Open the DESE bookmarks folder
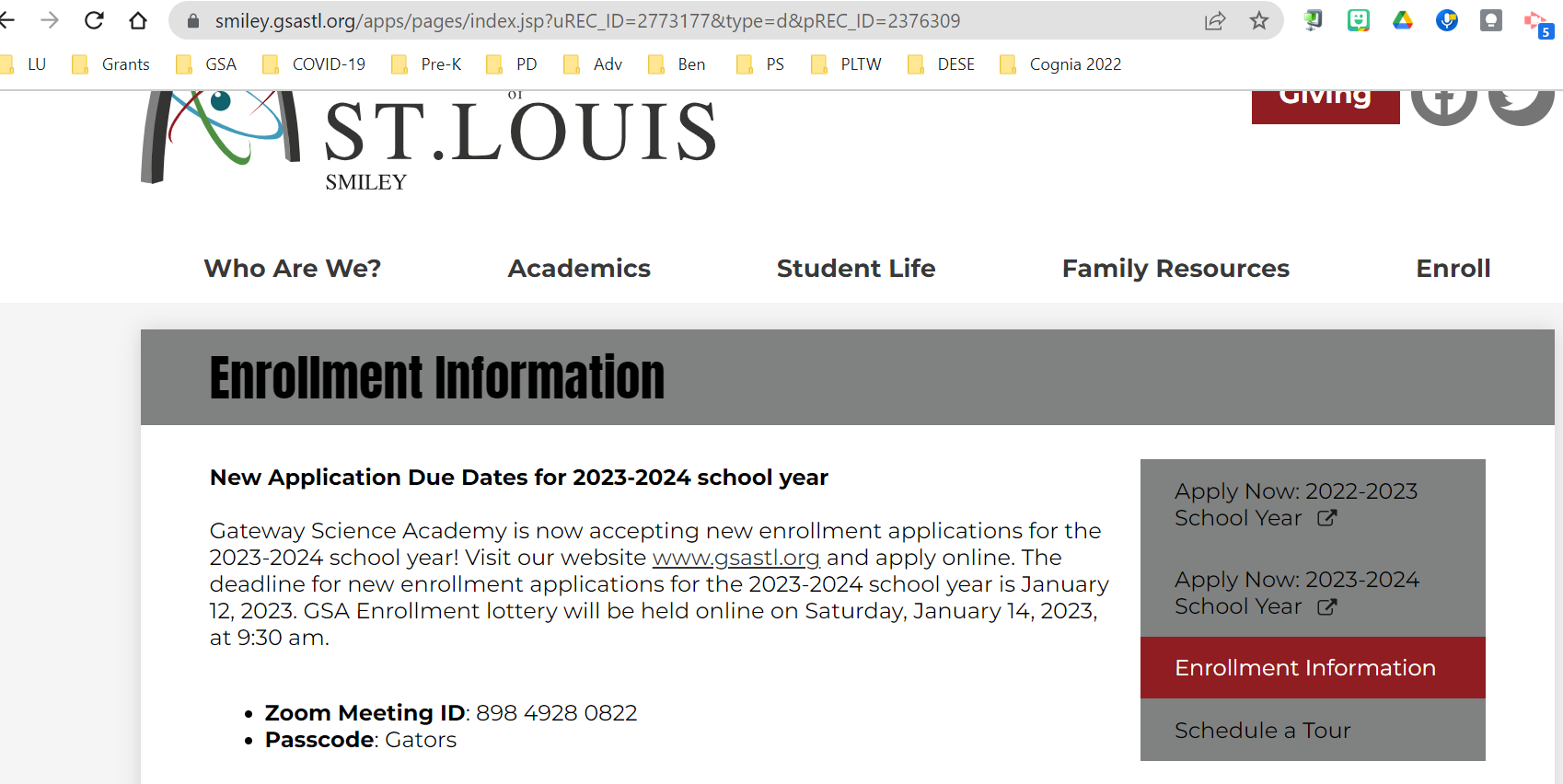Screen dimensions: 1563x784 (941, 64)
